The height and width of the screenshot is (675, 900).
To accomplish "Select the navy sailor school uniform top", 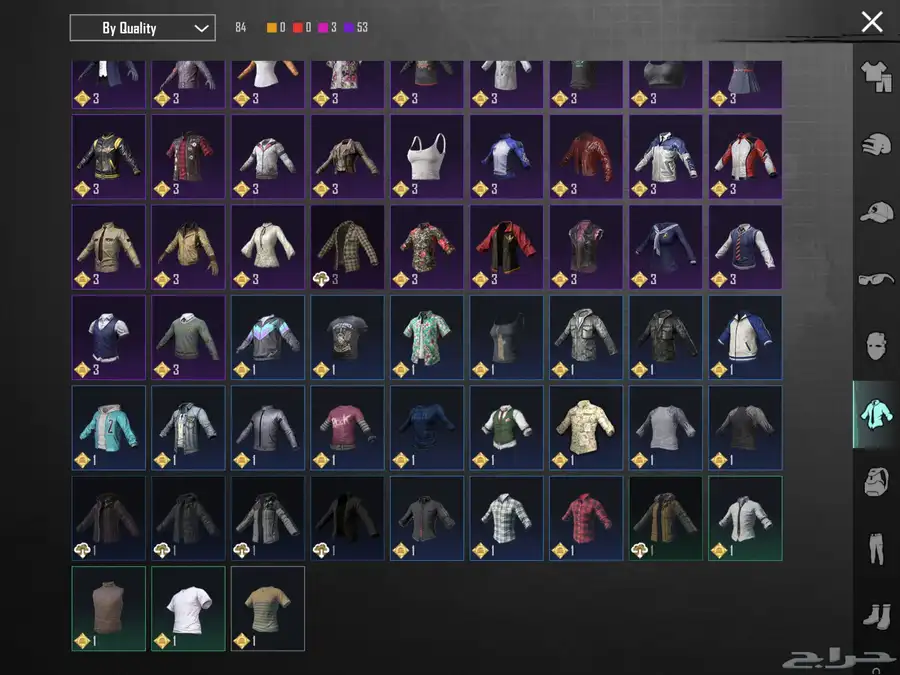I will coord(666,247).
